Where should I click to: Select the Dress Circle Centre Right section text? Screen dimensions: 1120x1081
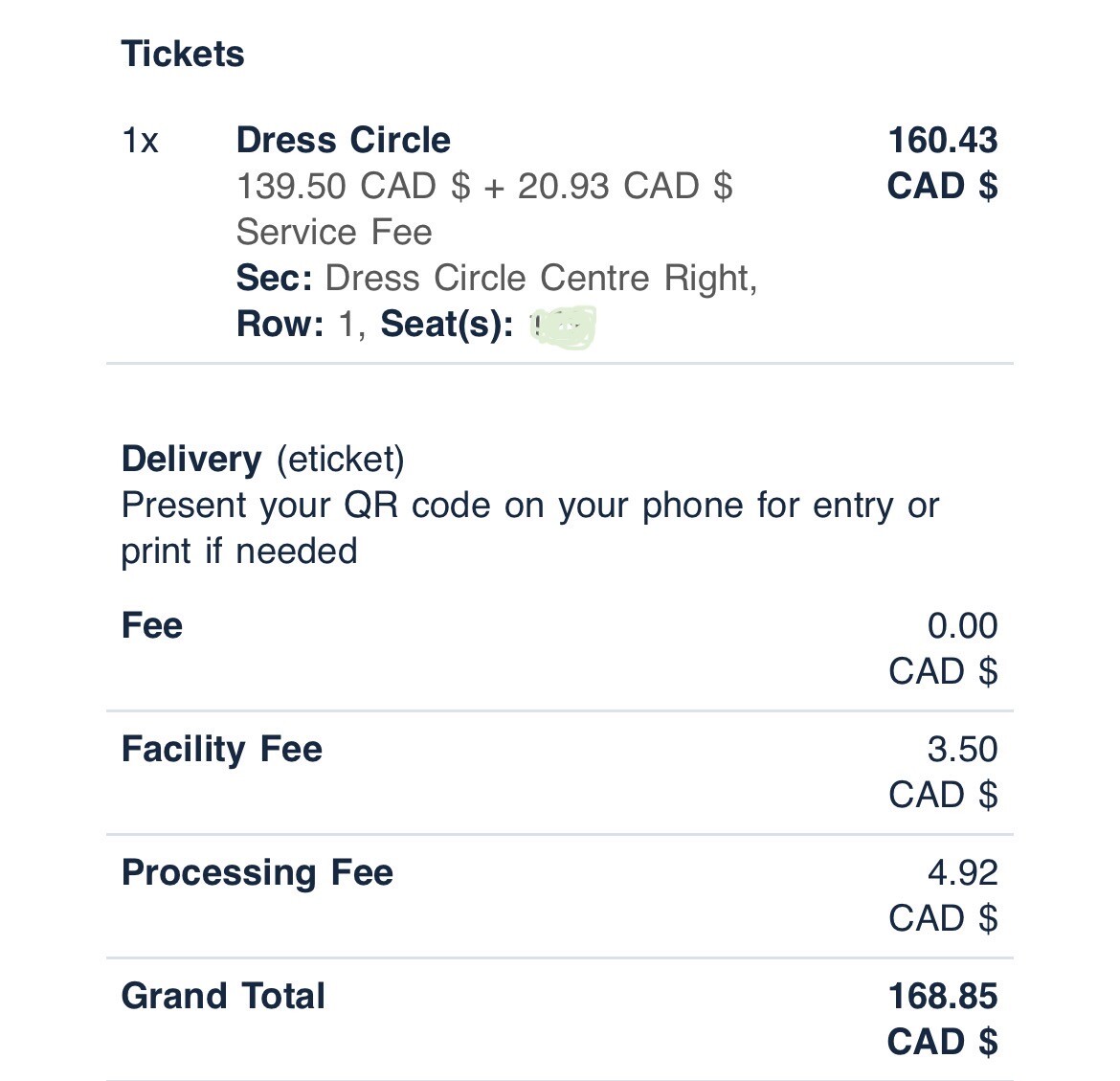(541, 278)
